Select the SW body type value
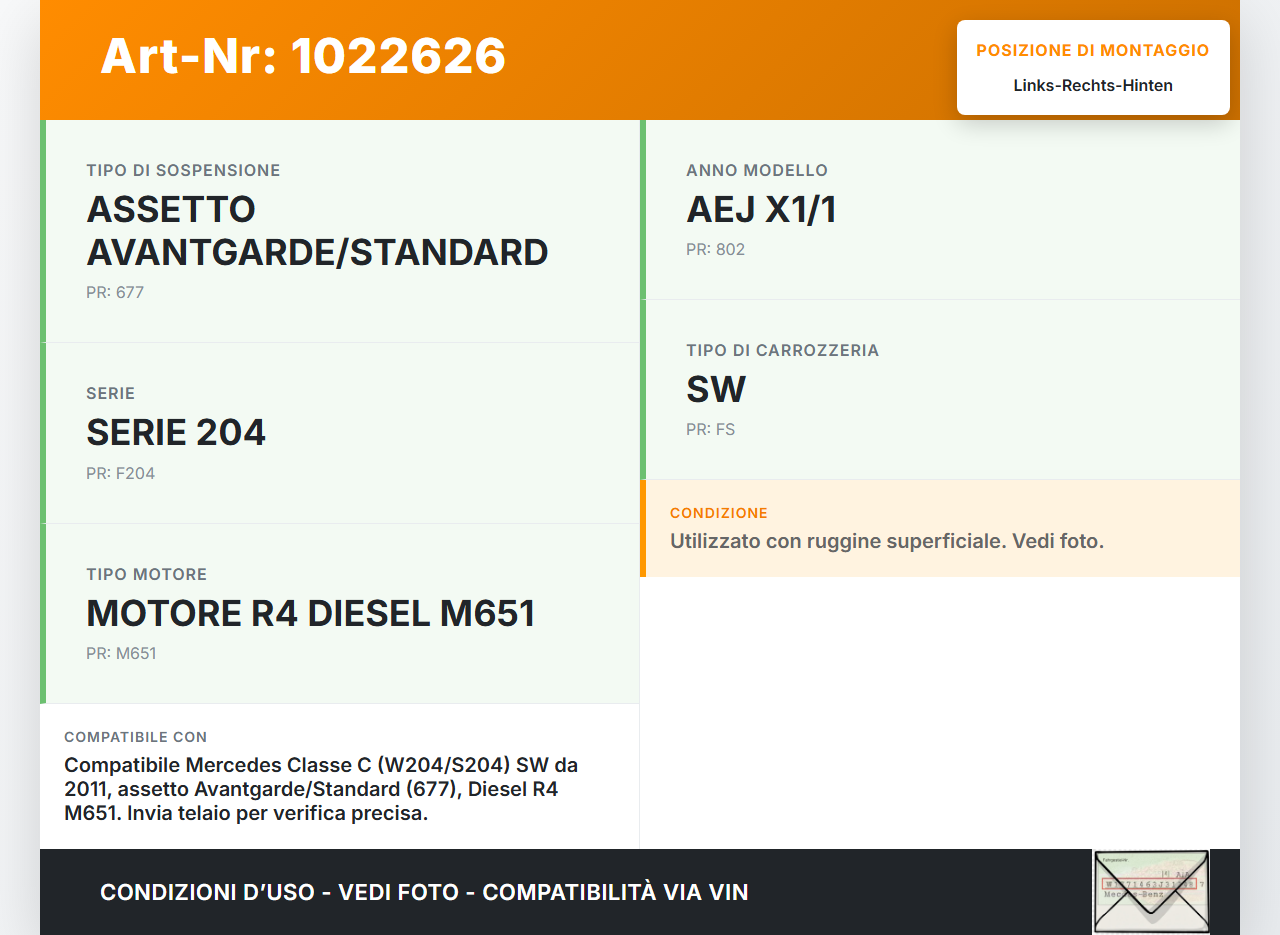This screenshot has height=935, width=1280. pyautogui.click(x=716, y=390)
